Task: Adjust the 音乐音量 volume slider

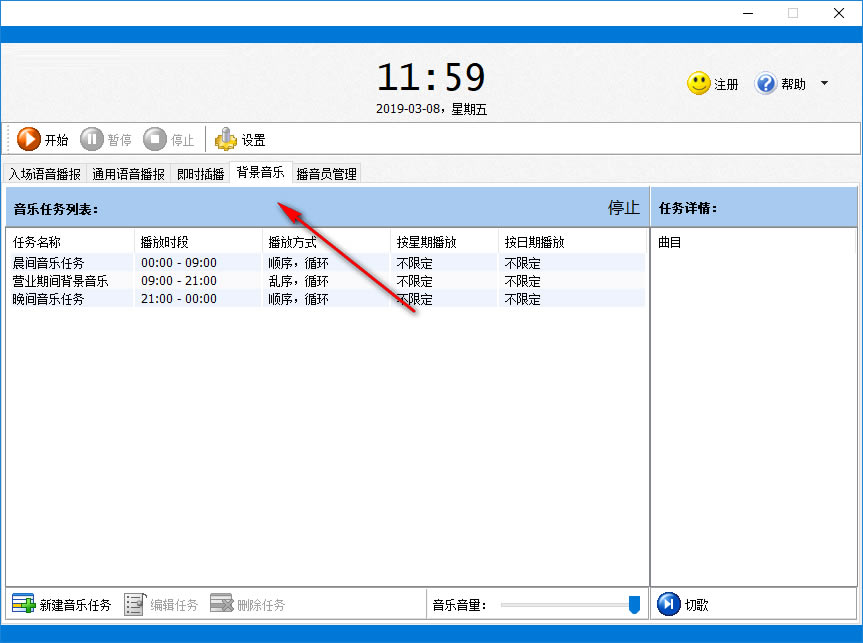Action: click(634, 603)
